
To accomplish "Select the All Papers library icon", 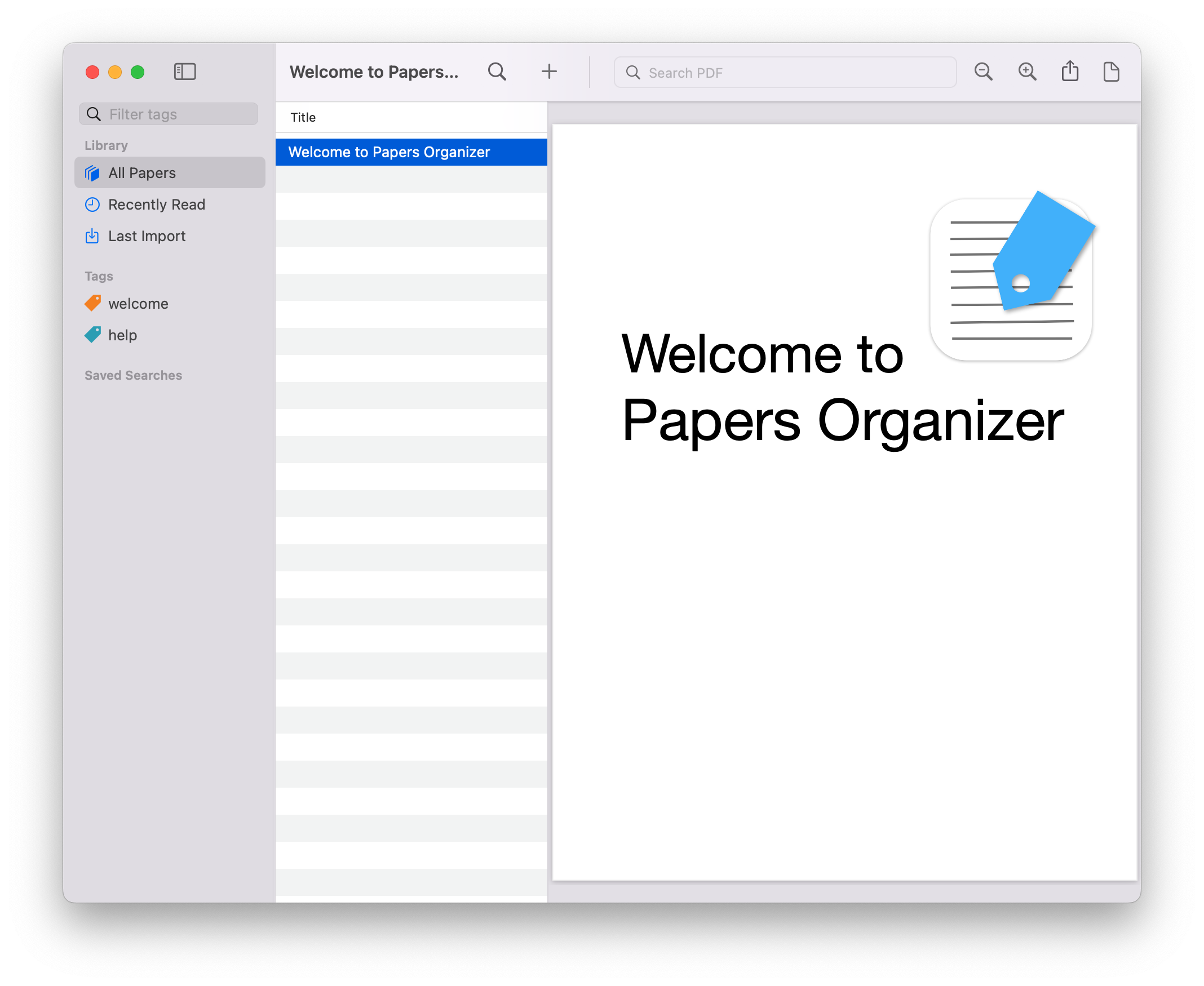I will point(92,172).
